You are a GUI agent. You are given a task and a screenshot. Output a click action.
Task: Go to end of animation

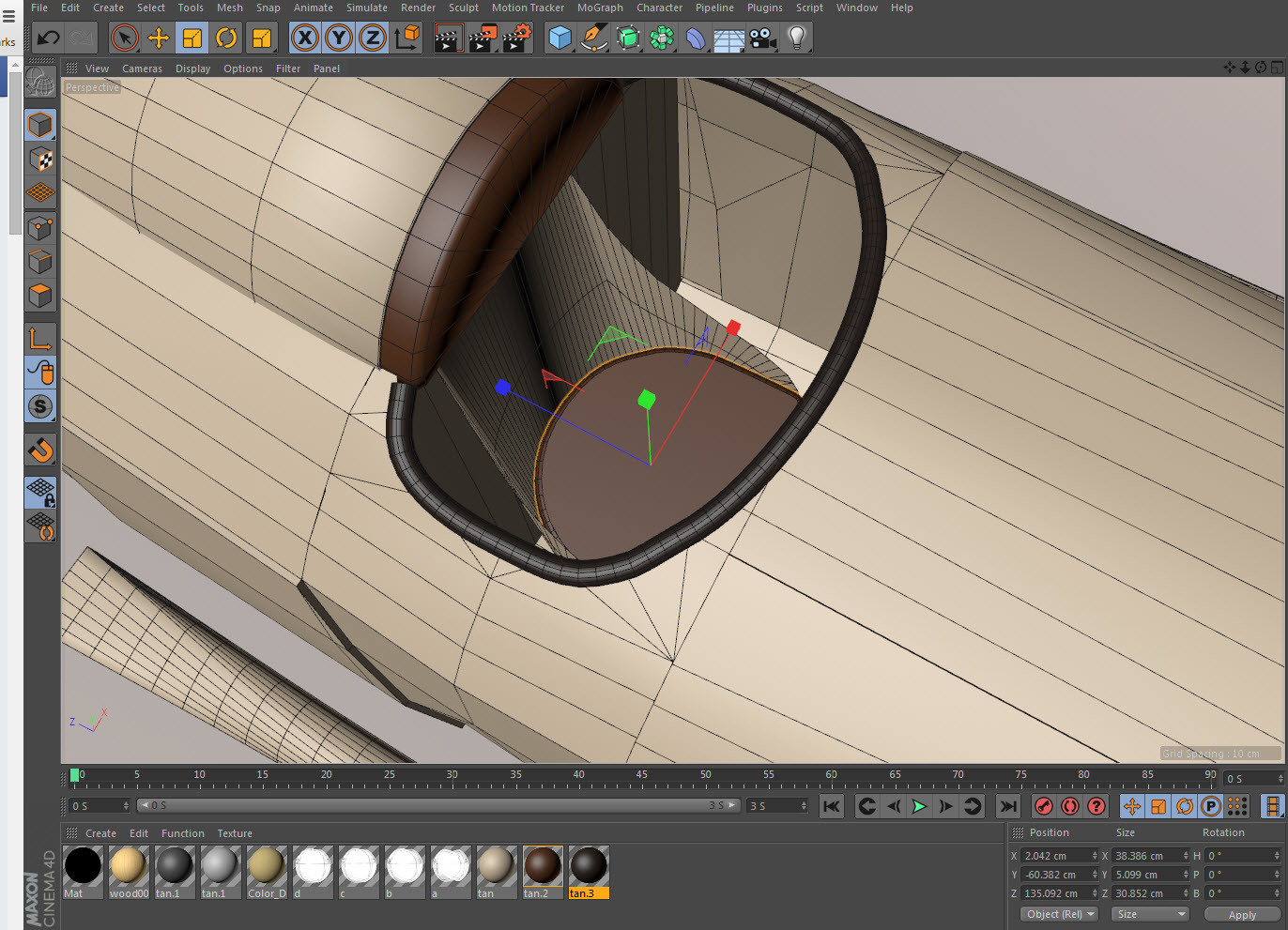pos(1007,806)
